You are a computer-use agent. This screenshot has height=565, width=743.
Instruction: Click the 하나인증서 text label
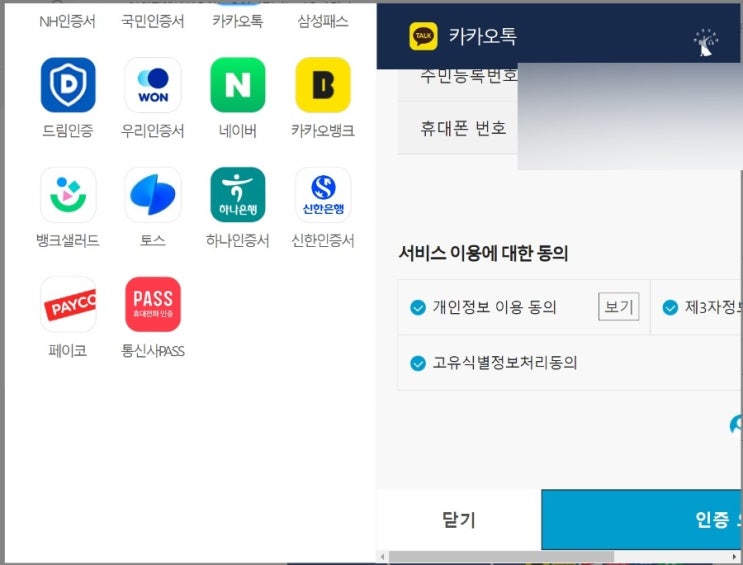pyautogui.click(x=237, y=240)
